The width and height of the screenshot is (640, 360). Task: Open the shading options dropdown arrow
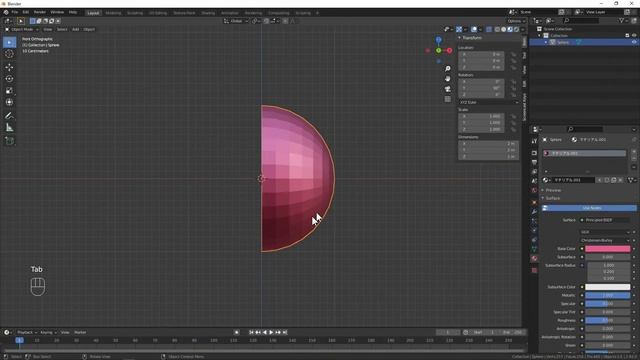tap(523, 29)
